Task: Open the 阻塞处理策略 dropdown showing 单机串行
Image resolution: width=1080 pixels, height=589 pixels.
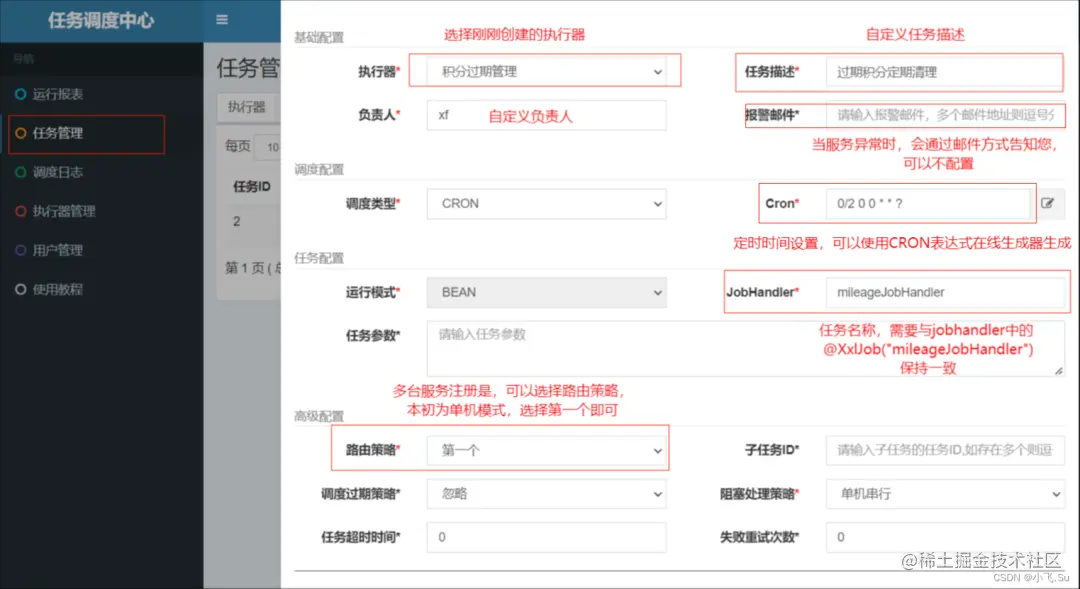Action: (x=944, y=493)
